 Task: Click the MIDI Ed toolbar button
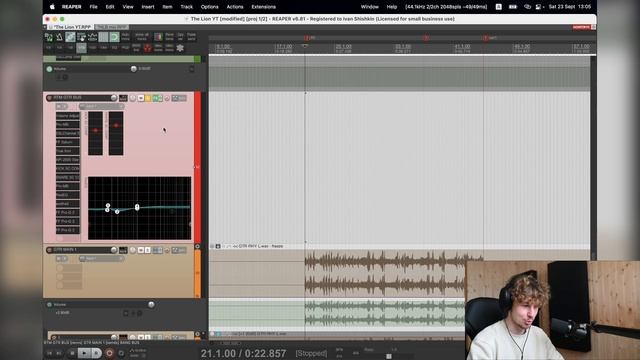point(136,48)
